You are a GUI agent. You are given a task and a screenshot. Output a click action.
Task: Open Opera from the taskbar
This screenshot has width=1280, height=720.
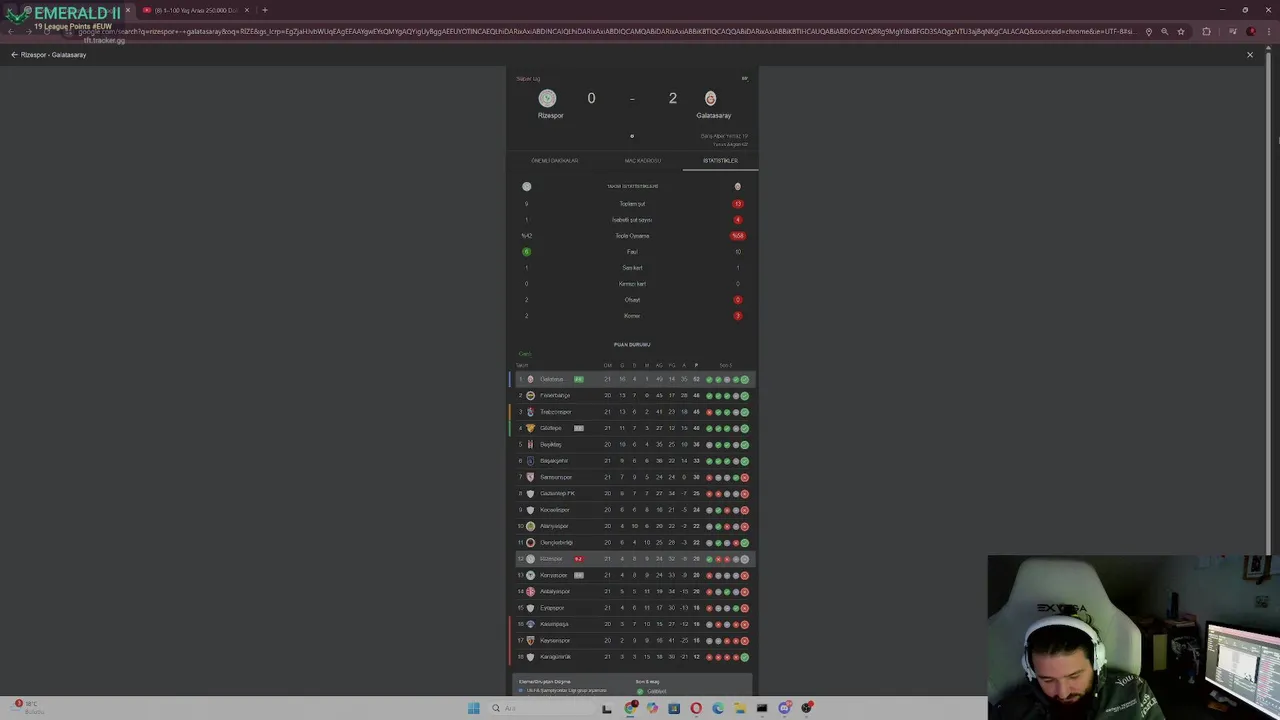(x=696, y=708)
